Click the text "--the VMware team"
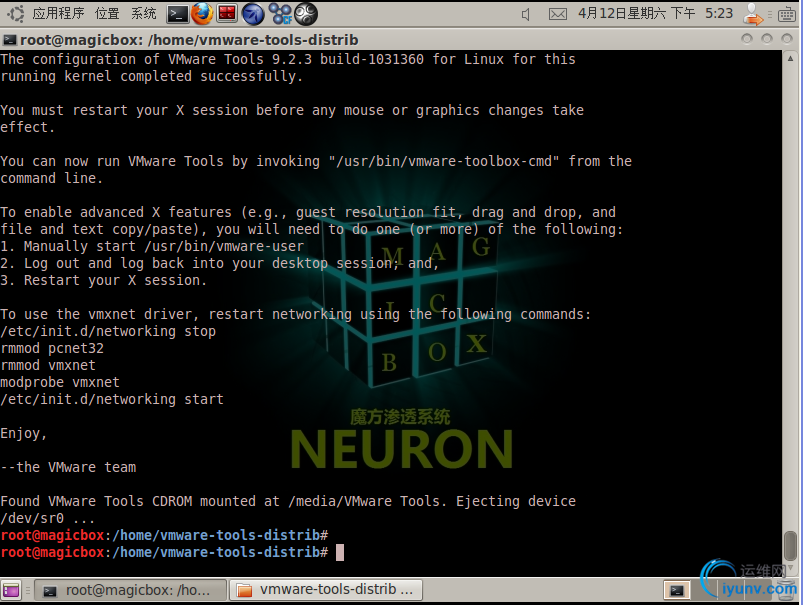Image resolution: width=803 pixels, height=605 pixels. (68, 467)
